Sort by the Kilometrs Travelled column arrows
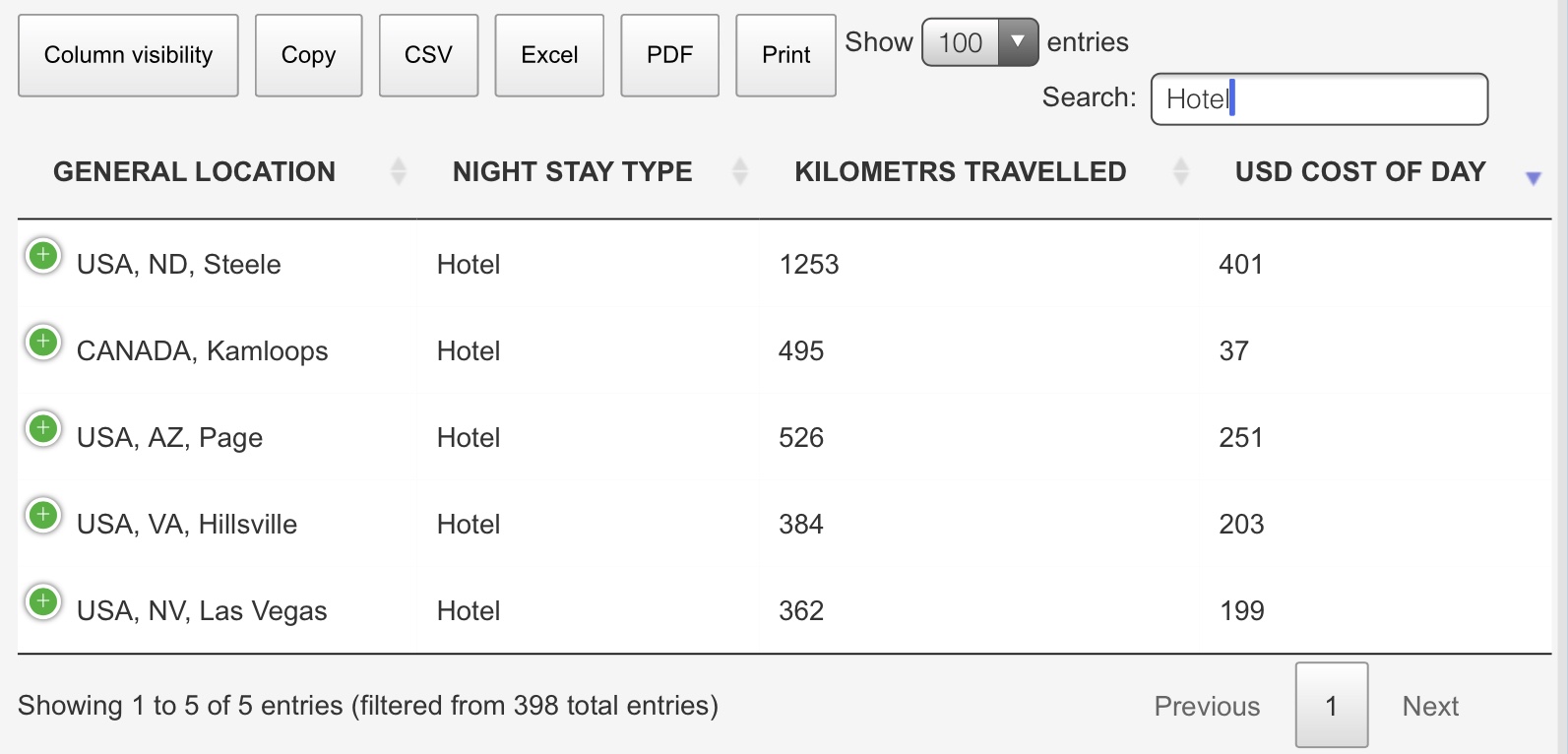Image resolution: width=1568 pixels, height=754 pixels. [1181, 171]
